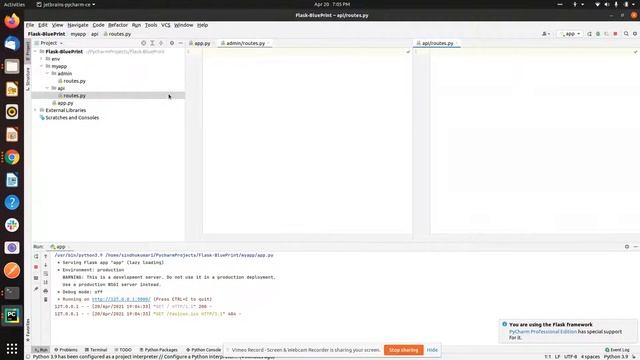Image resolution: width=640 pixels, height=360 pixels.
Task: Click the Stop sharing button
Action: point(403,350)
